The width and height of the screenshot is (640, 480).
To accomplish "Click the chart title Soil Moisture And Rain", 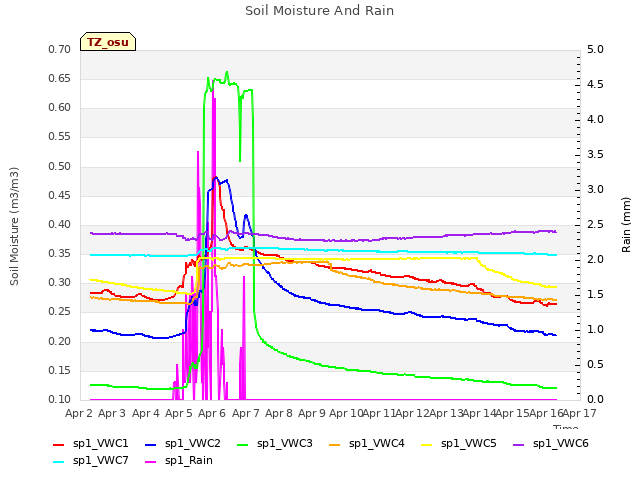I will click(319, 11).
